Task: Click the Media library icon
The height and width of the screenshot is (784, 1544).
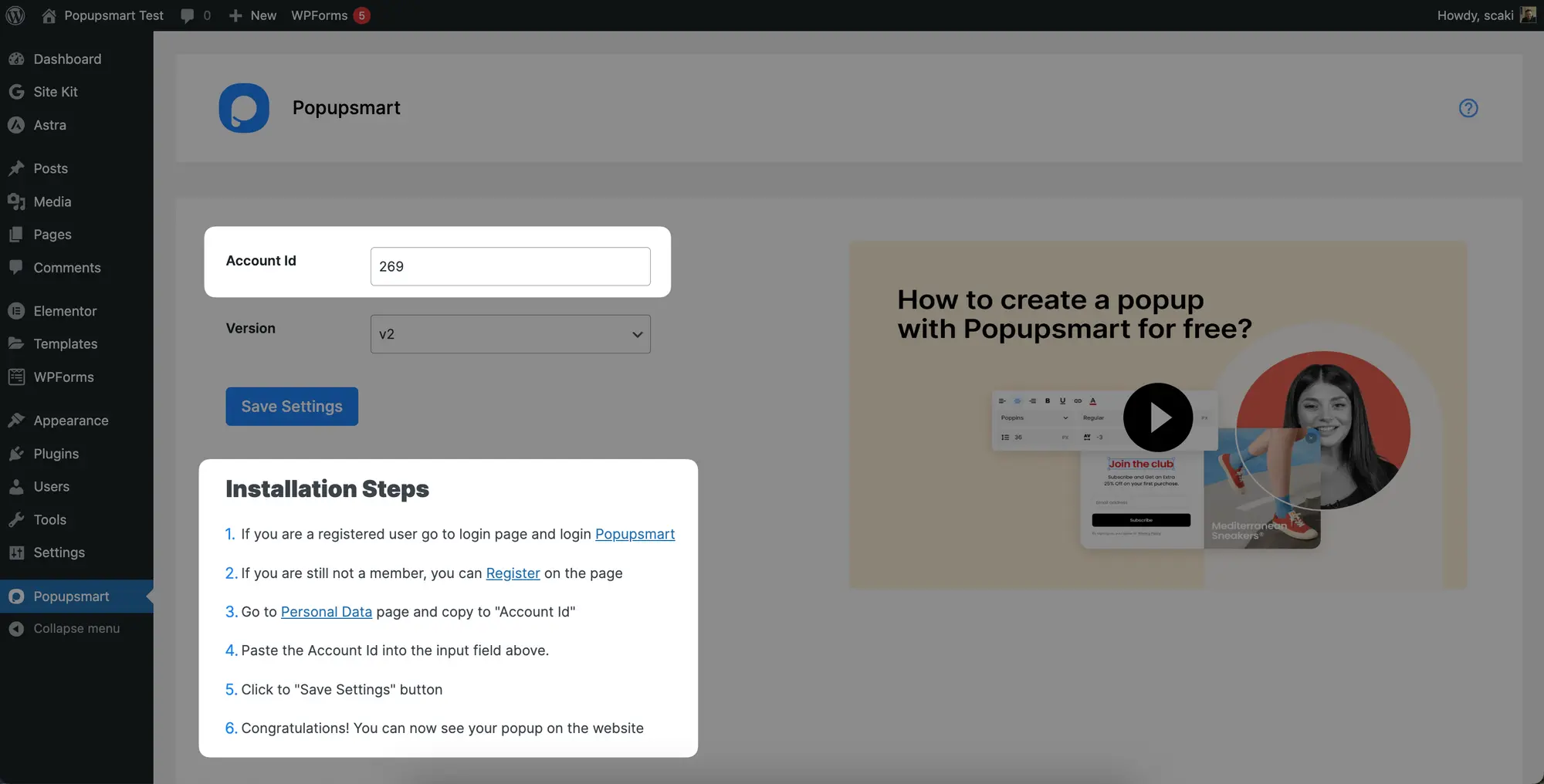Action: pos(16,201)
